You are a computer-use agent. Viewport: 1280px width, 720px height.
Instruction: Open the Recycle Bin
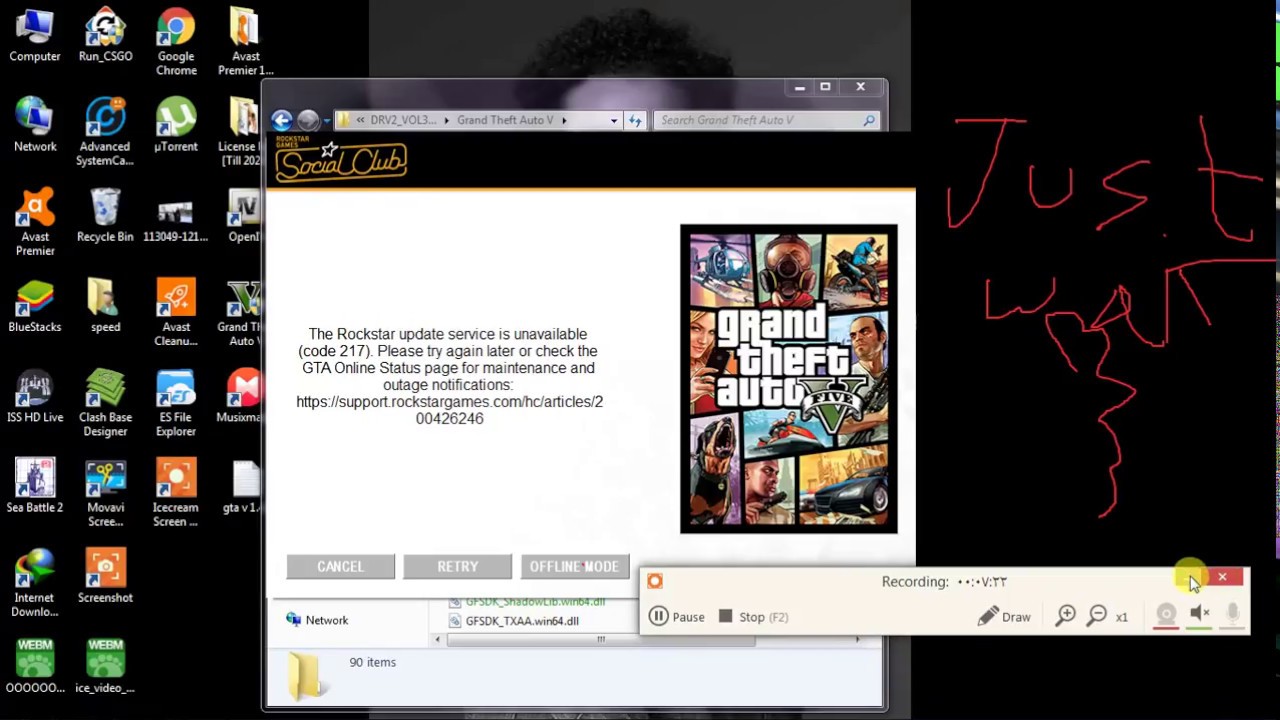(105, 215)
